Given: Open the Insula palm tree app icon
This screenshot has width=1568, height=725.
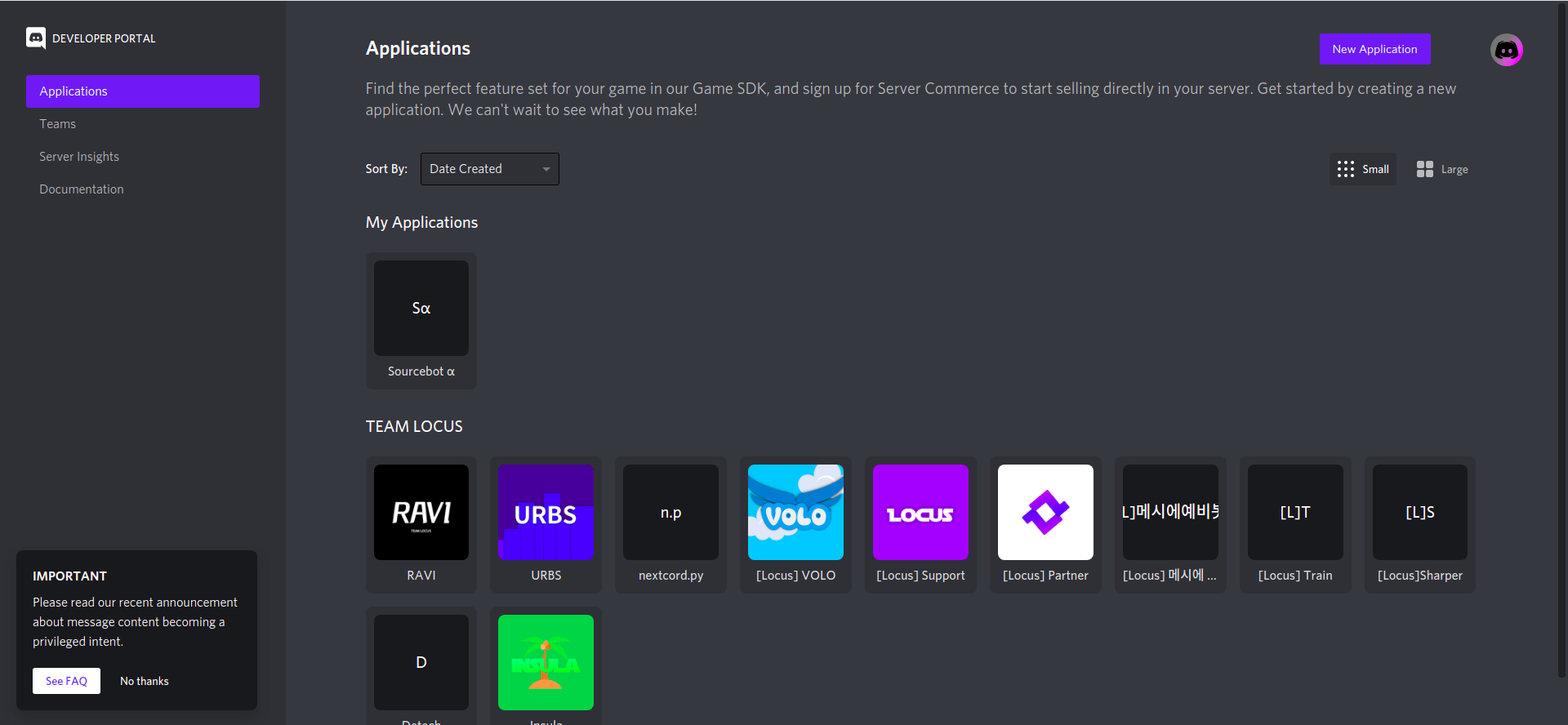Looking at the screenshot, I should [546, 662].
